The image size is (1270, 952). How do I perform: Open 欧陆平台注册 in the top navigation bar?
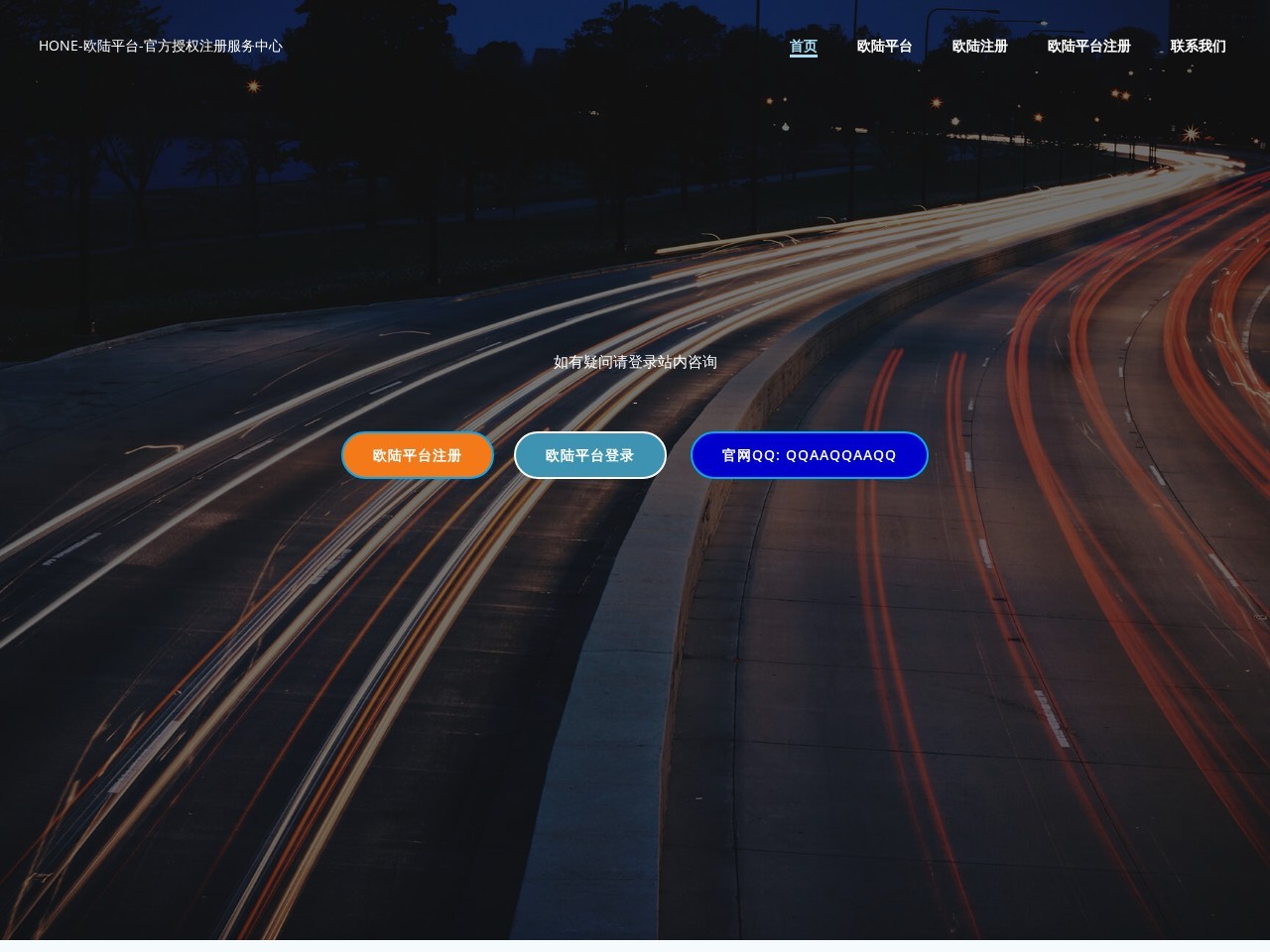coord(1088,46)
